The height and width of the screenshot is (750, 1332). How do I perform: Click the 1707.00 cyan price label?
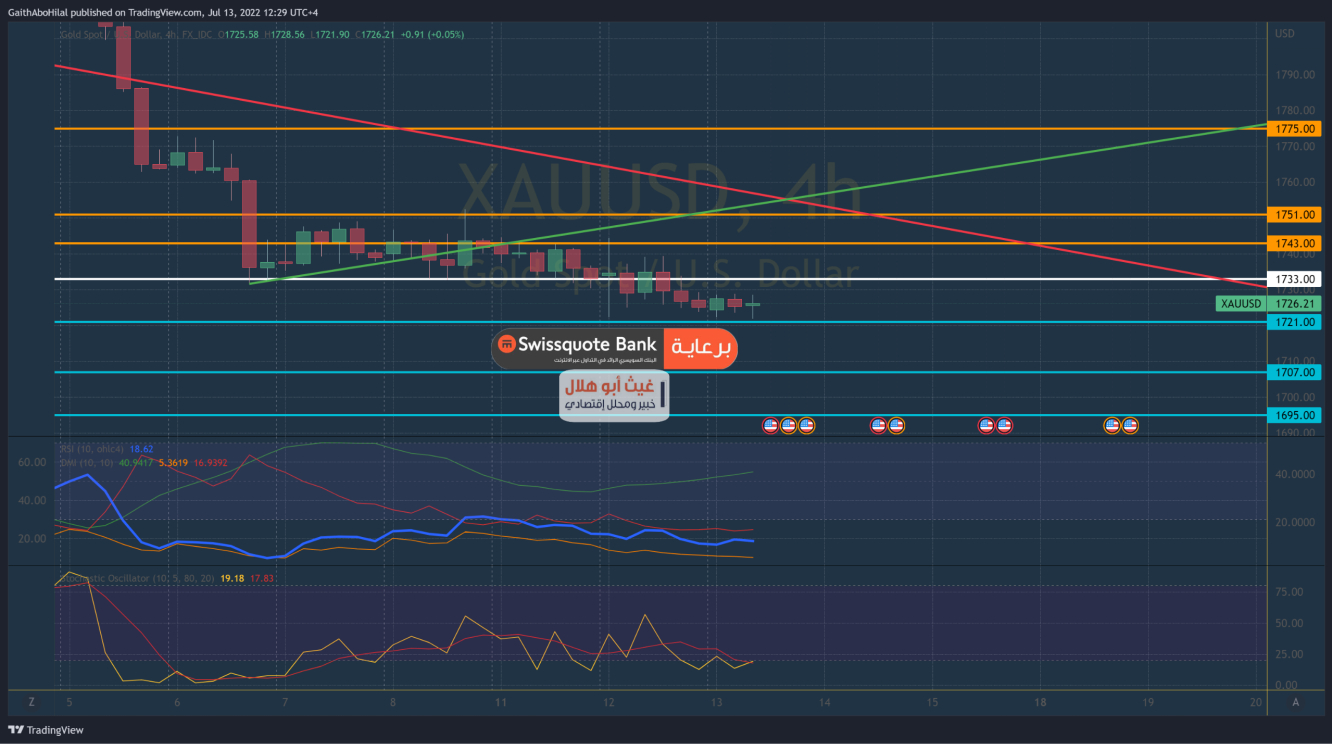pos(1293,372)
